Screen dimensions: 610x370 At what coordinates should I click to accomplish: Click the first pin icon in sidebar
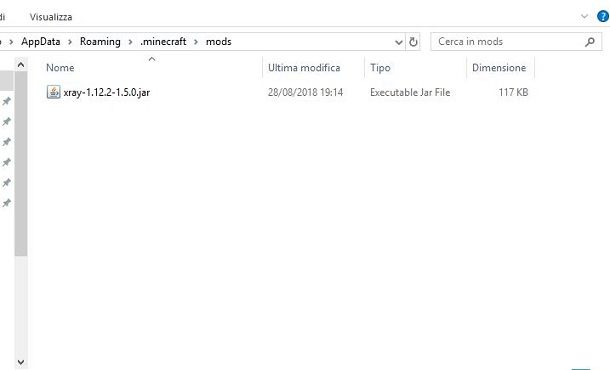coord(7,102)
